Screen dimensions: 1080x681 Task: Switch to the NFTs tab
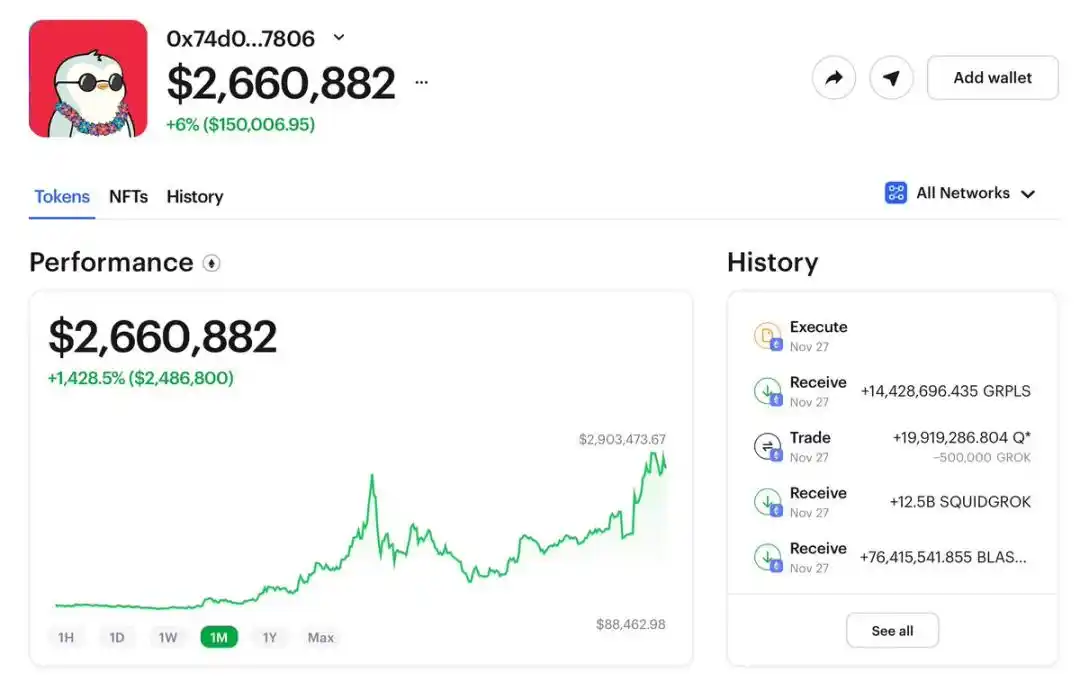point(128,197)
